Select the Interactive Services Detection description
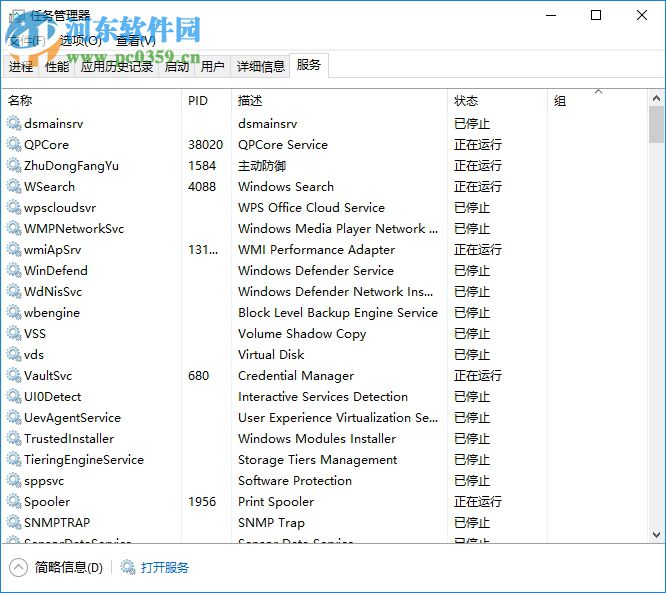 pos(323,397)
